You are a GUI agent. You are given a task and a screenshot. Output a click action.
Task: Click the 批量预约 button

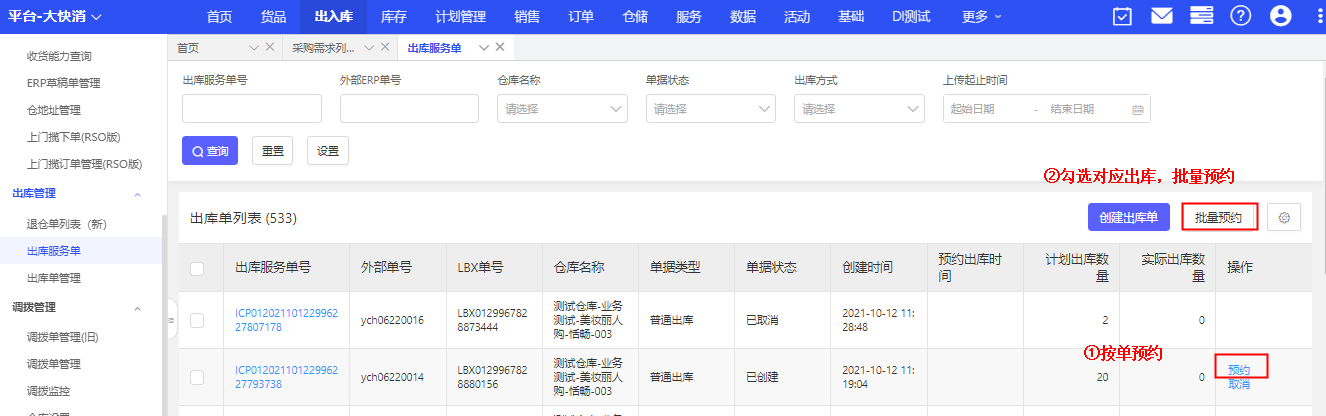1219,217
